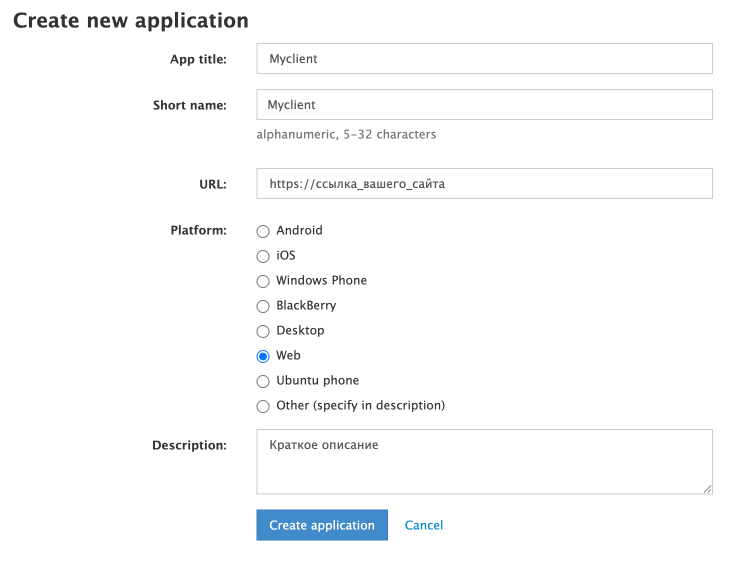Click the 'URL:' field label

pos(212,184)
